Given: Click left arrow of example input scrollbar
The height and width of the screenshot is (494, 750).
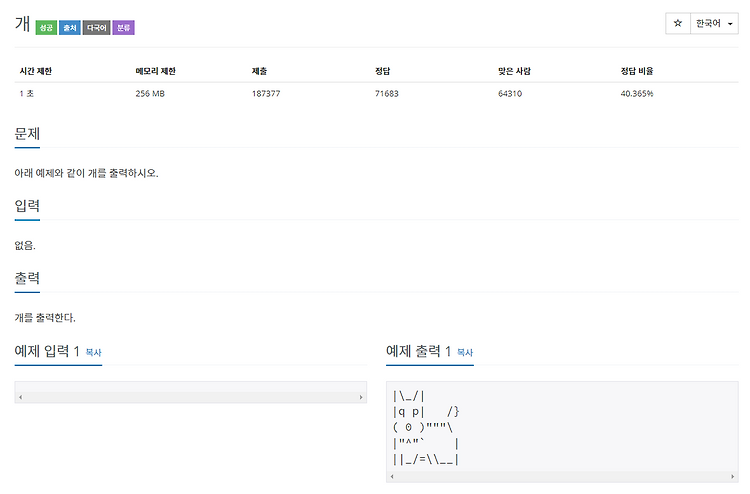Looking at the screenshot, I should click(x=20, y=397).
